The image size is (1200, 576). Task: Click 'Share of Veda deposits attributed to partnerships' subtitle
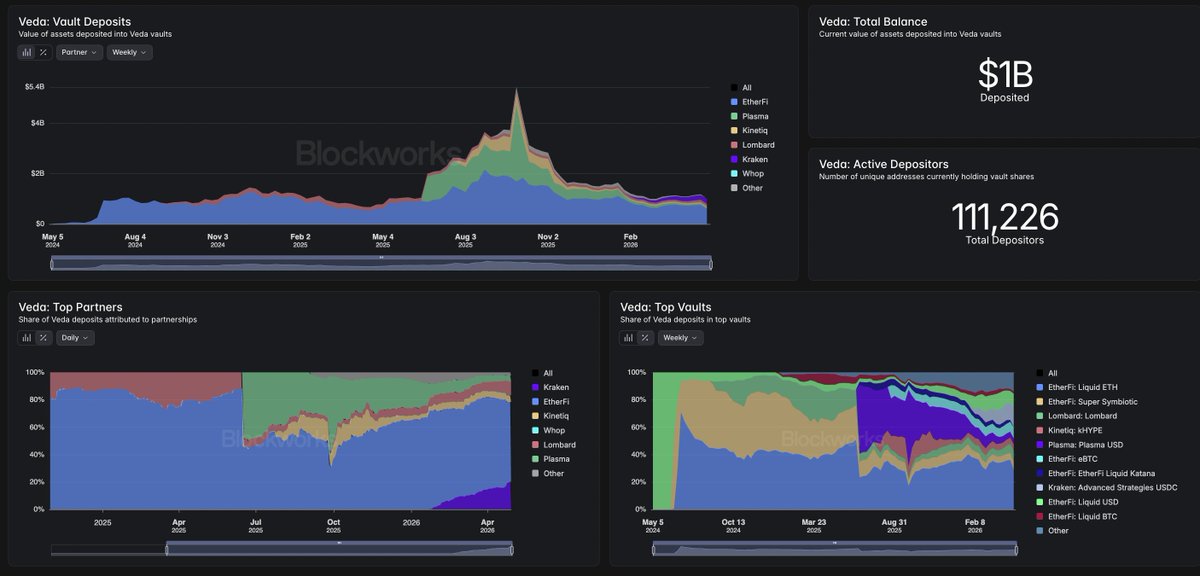(108, 320)
